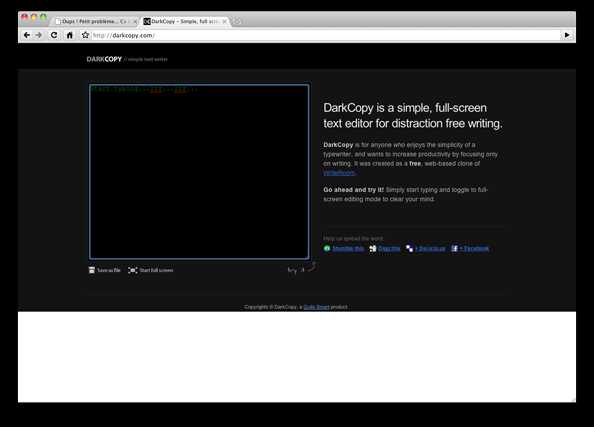Screen dimensions: 594x427
Task: Click the DARKCOPY logo in page header
Action: tap(104, 59)
